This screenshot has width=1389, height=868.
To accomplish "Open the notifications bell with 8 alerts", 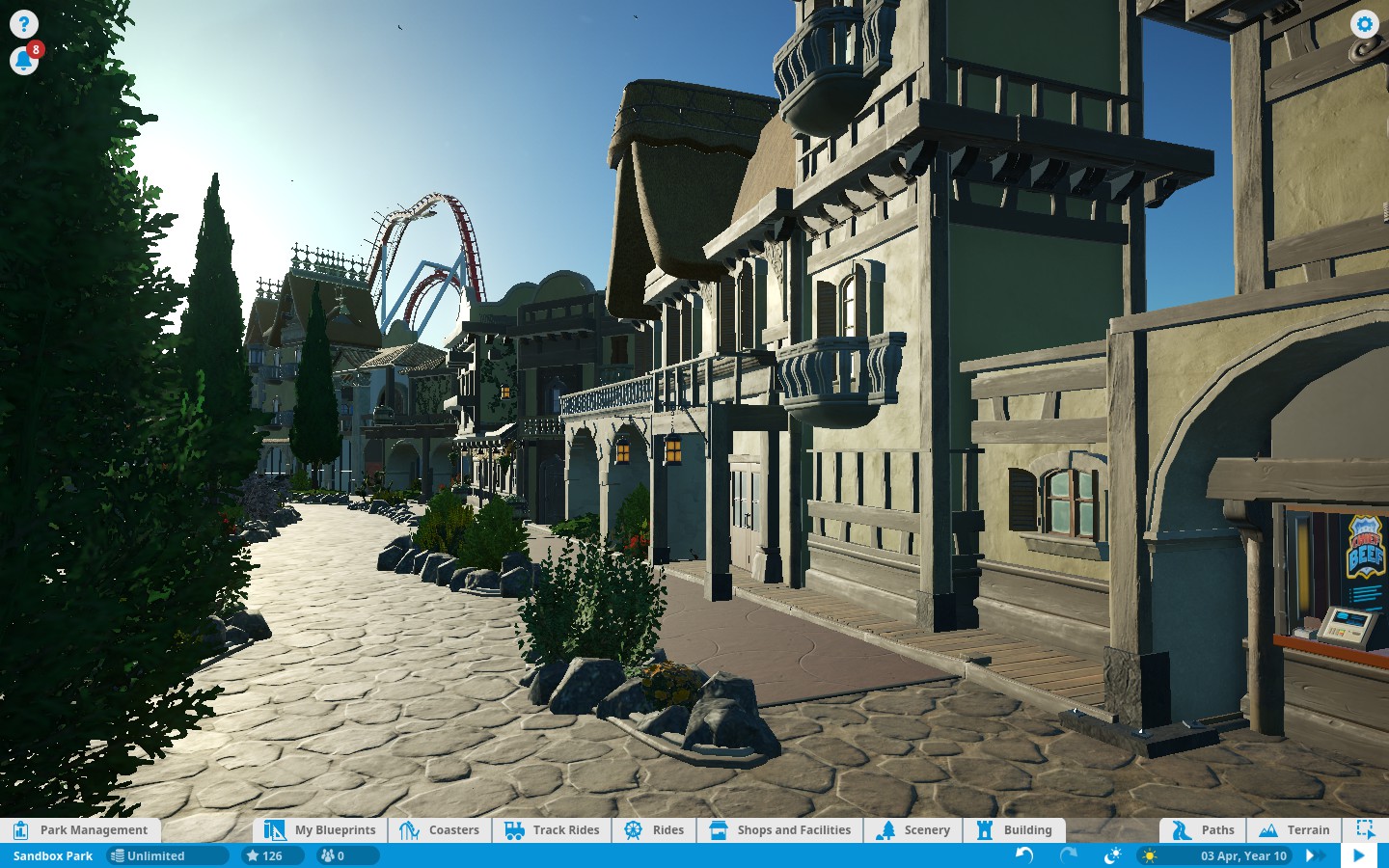I will point(23,61).
